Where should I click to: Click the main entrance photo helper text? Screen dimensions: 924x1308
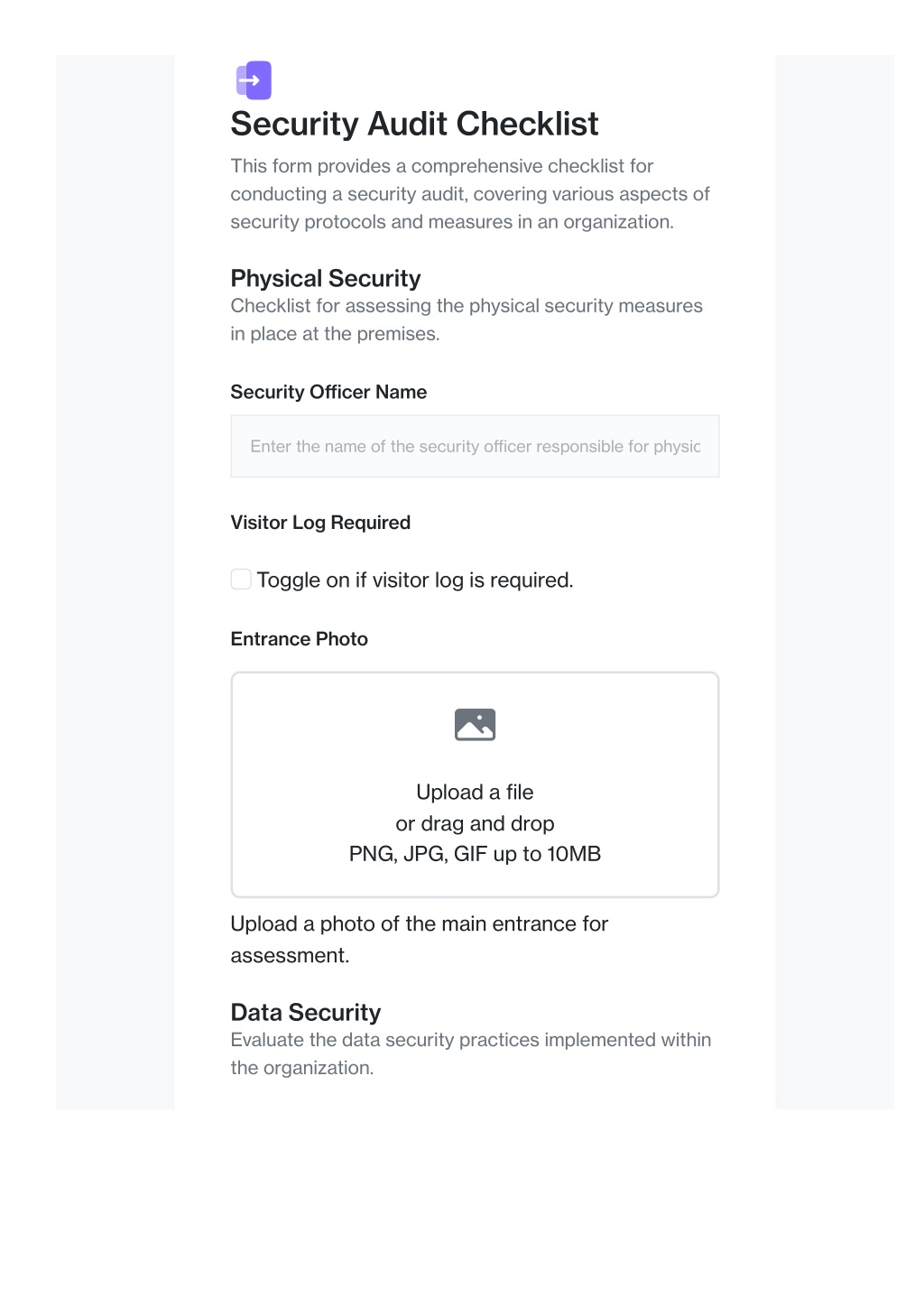point(420,940)
